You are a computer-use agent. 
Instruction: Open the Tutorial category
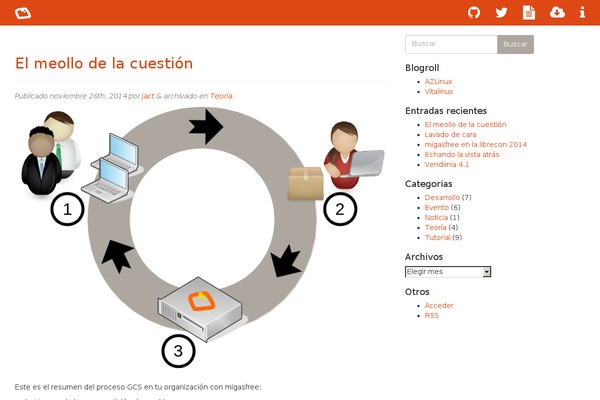point(437,237)
